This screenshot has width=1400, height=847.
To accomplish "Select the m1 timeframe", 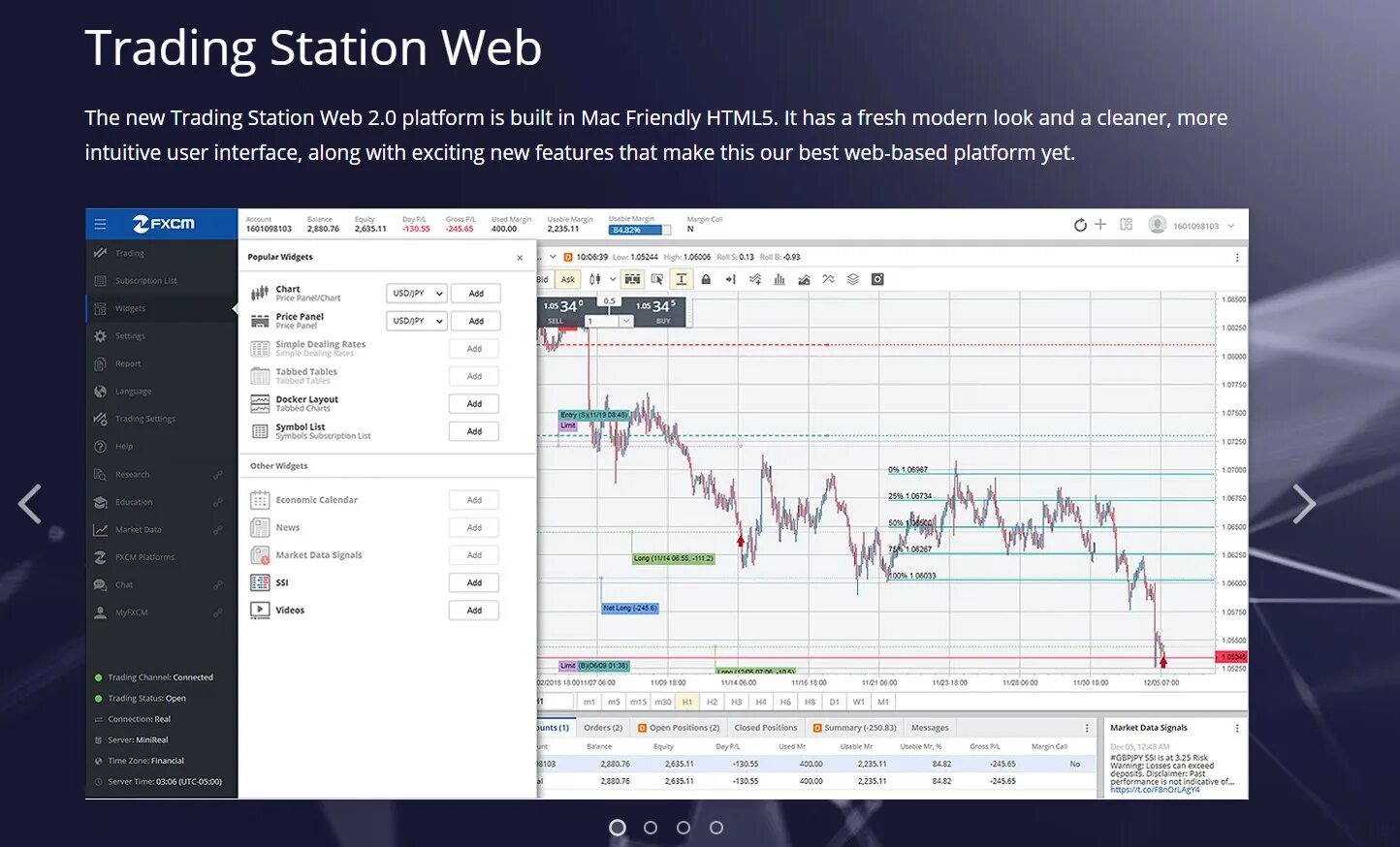I will 589,702.
